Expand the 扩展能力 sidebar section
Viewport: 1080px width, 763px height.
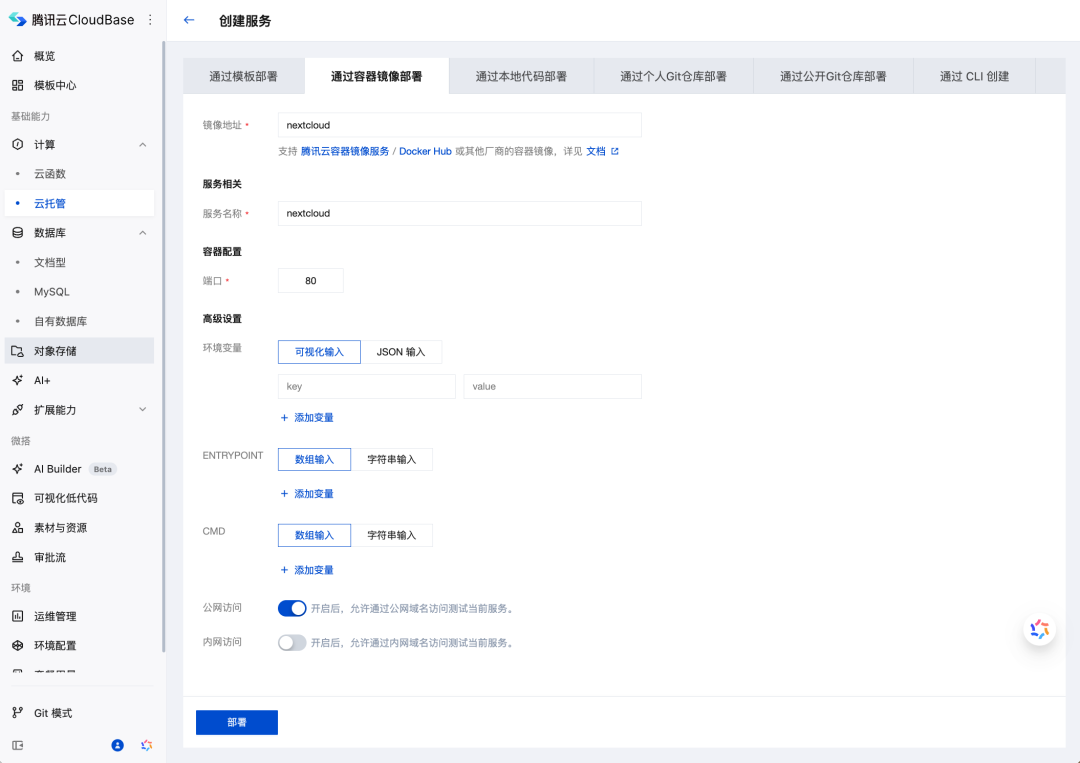click(x=141, y=409)
